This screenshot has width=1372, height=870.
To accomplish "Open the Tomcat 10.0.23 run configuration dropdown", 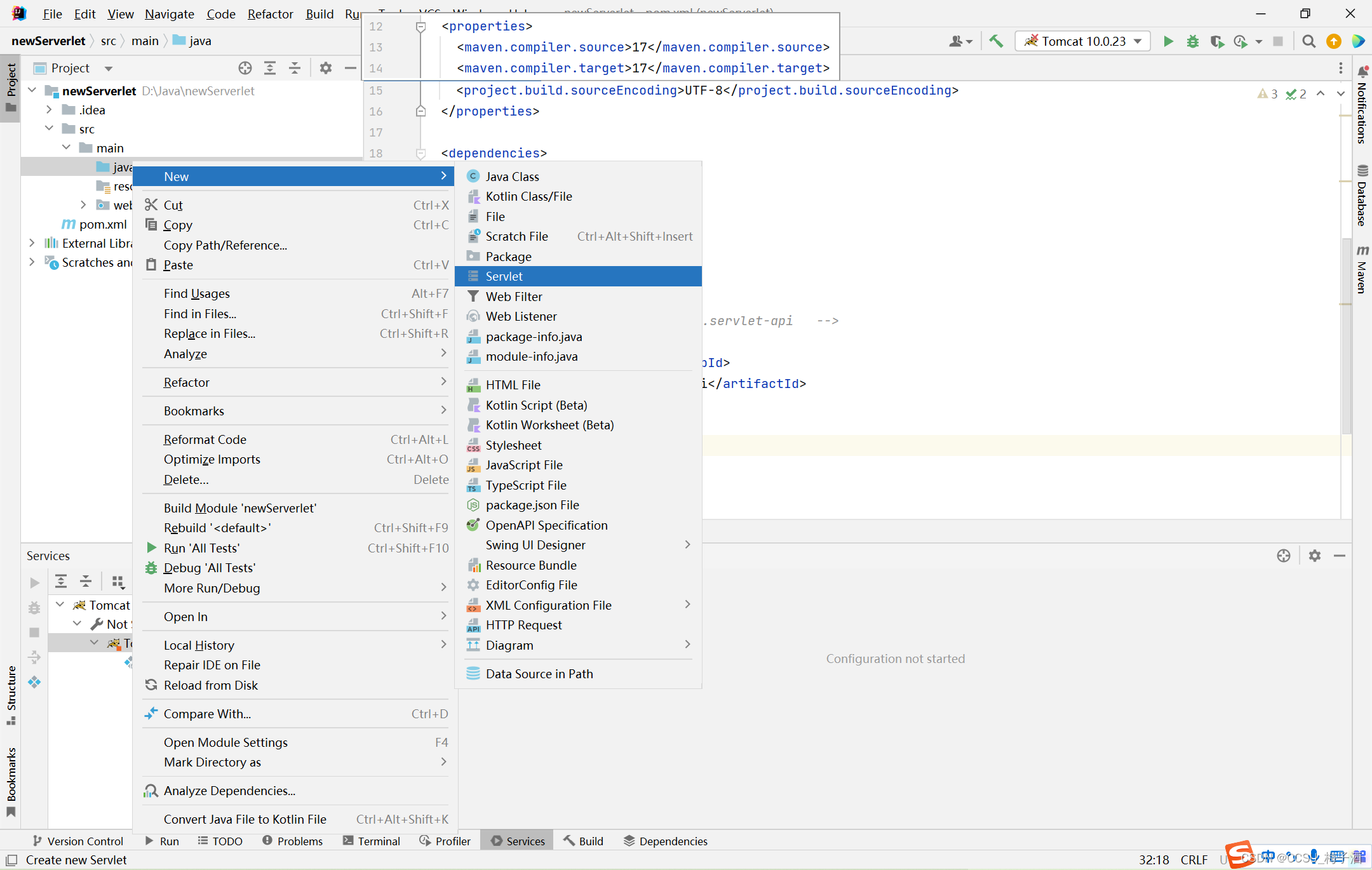I will (1083, 41).
